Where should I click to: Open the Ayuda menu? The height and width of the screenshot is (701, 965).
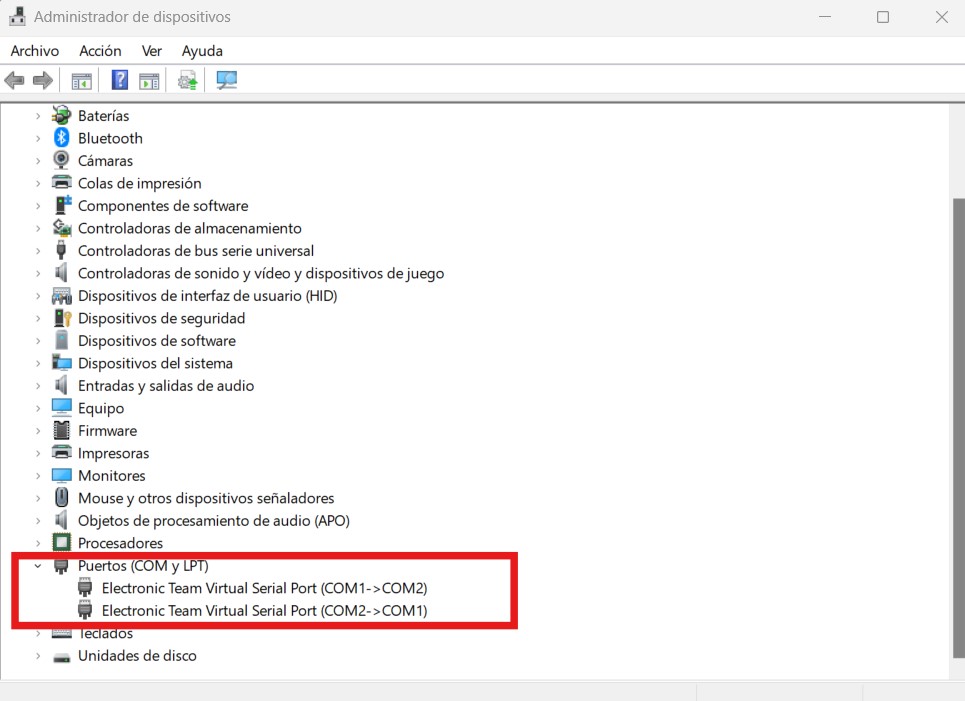point(202,51)
